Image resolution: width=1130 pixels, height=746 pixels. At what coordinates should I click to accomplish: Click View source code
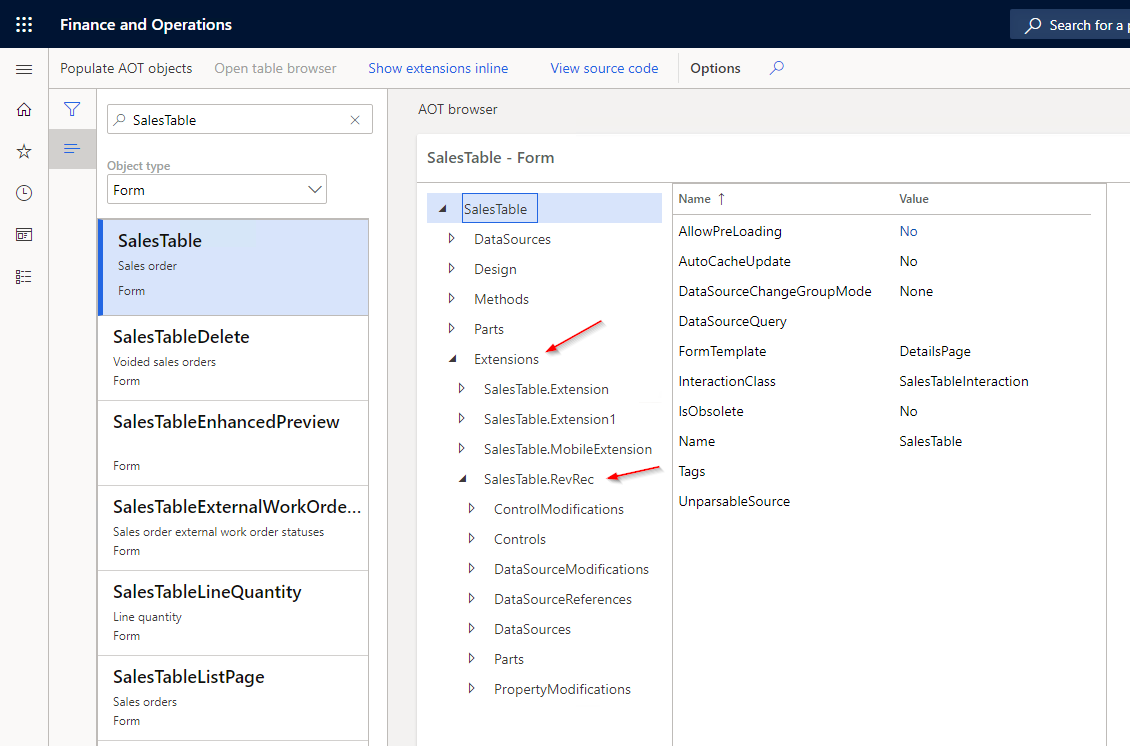click(x=604, y=68)
